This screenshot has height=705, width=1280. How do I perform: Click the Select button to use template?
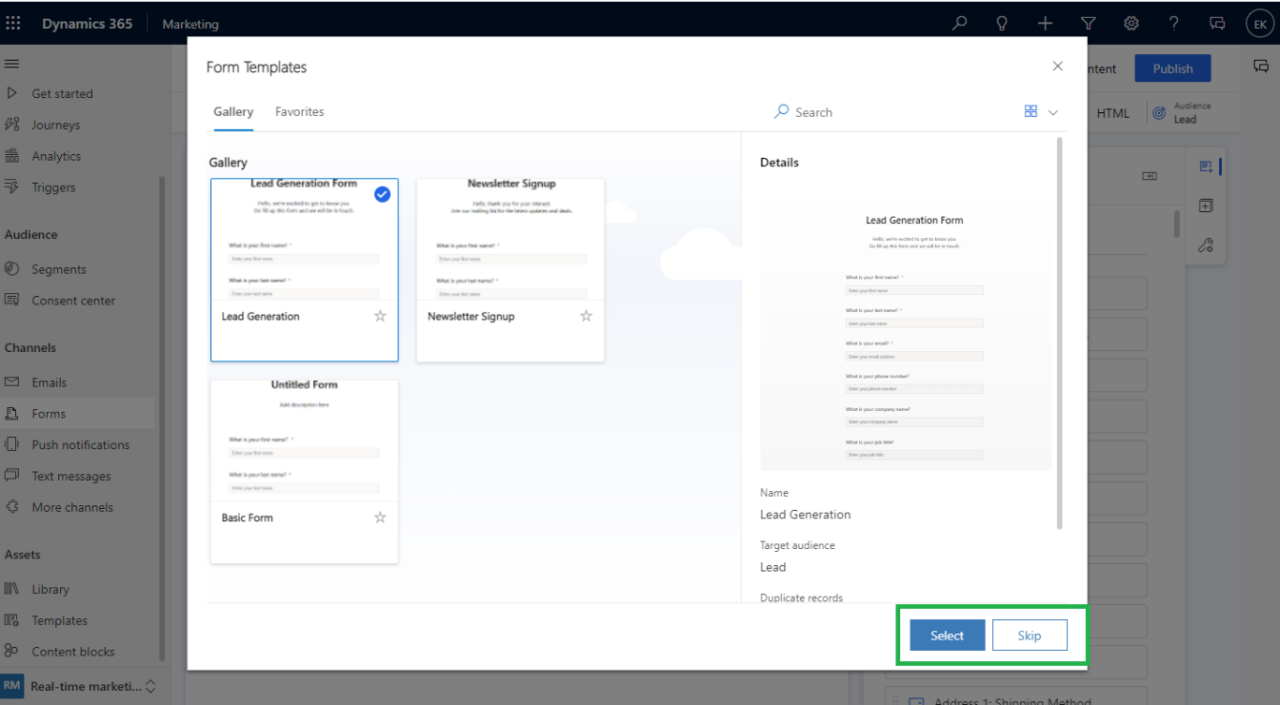point(945,634)
